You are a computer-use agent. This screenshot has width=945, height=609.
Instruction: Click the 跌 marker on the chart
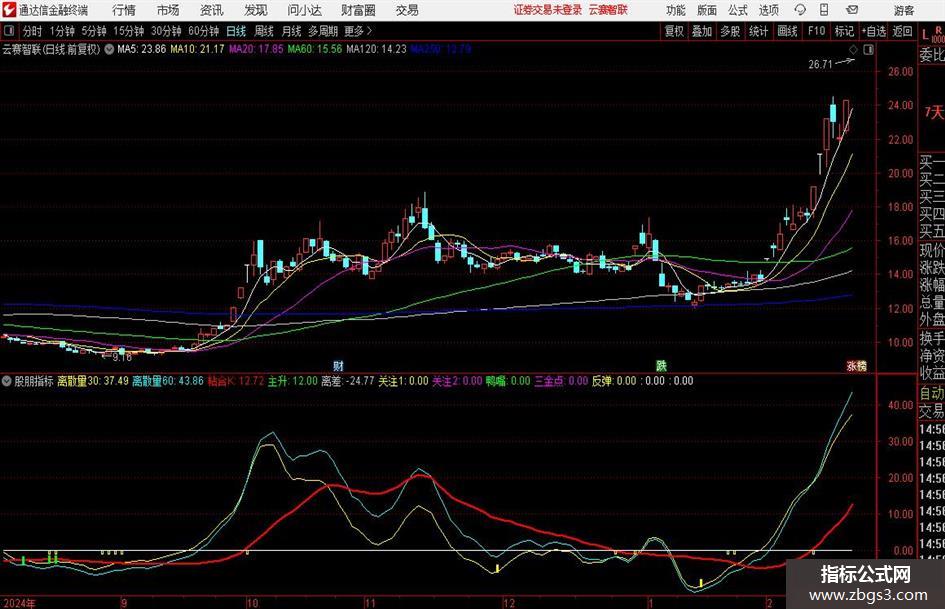pyautogui.click(x=661, y=365)
